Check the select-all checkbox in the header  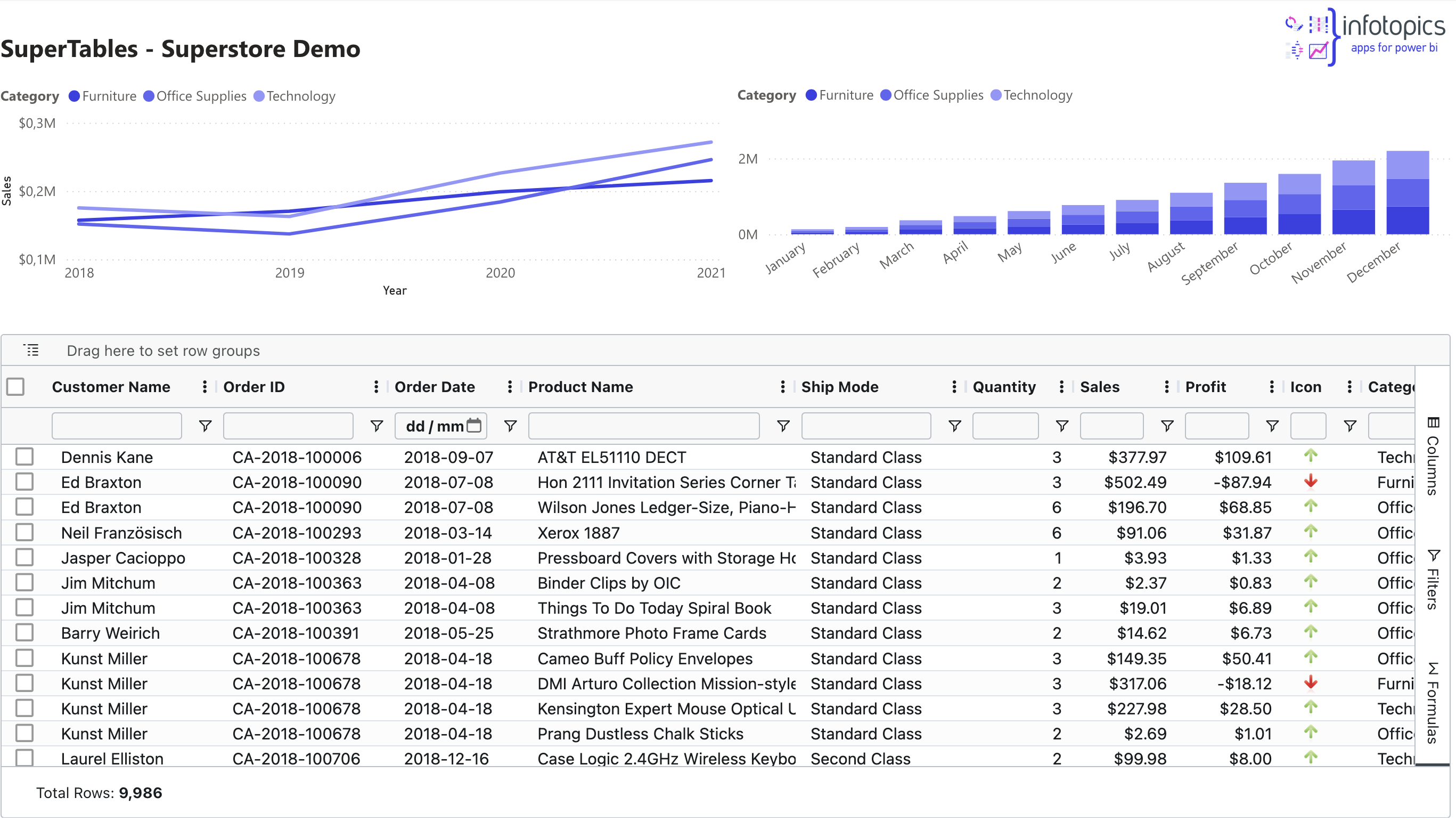coord(15,386)
